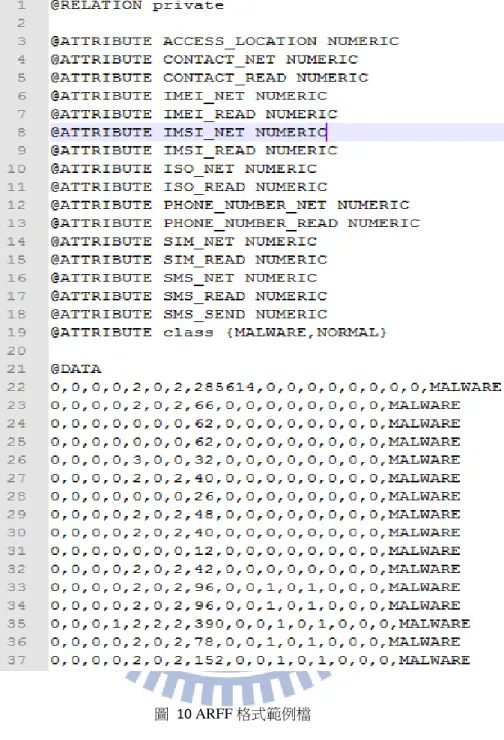
Task: Click the SMS_SEND attribute line
Action: (189, 314)
